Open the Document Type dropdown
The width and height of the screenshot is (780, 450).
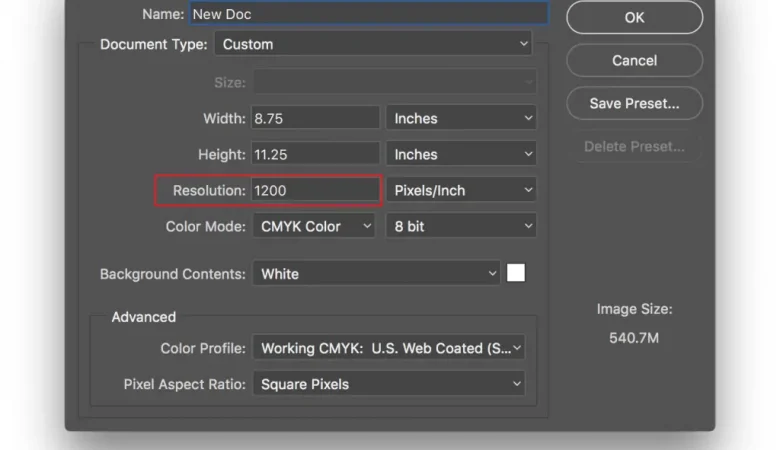pos(373,44)
